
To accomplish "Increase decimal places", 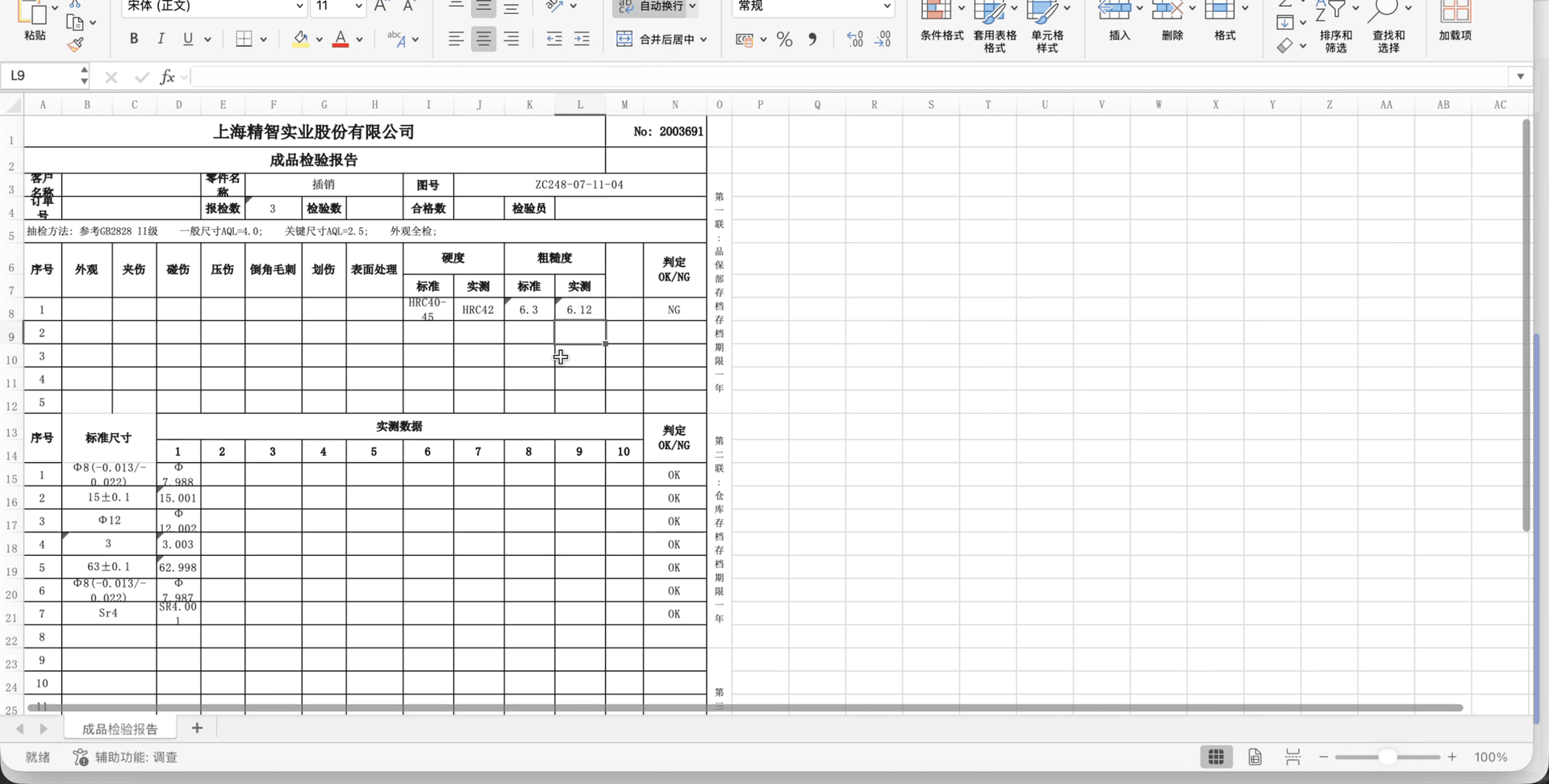I will pyautogui.click(x=855, y=40).
